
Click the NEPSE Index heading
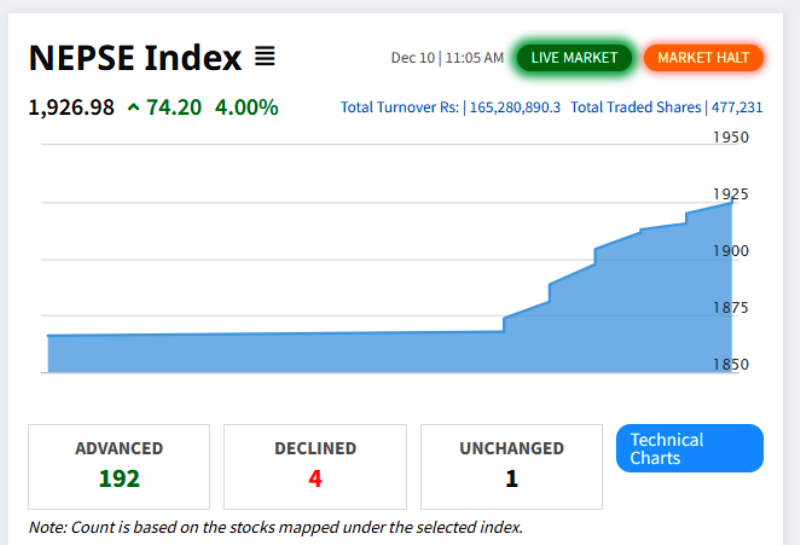pos(135,57)
